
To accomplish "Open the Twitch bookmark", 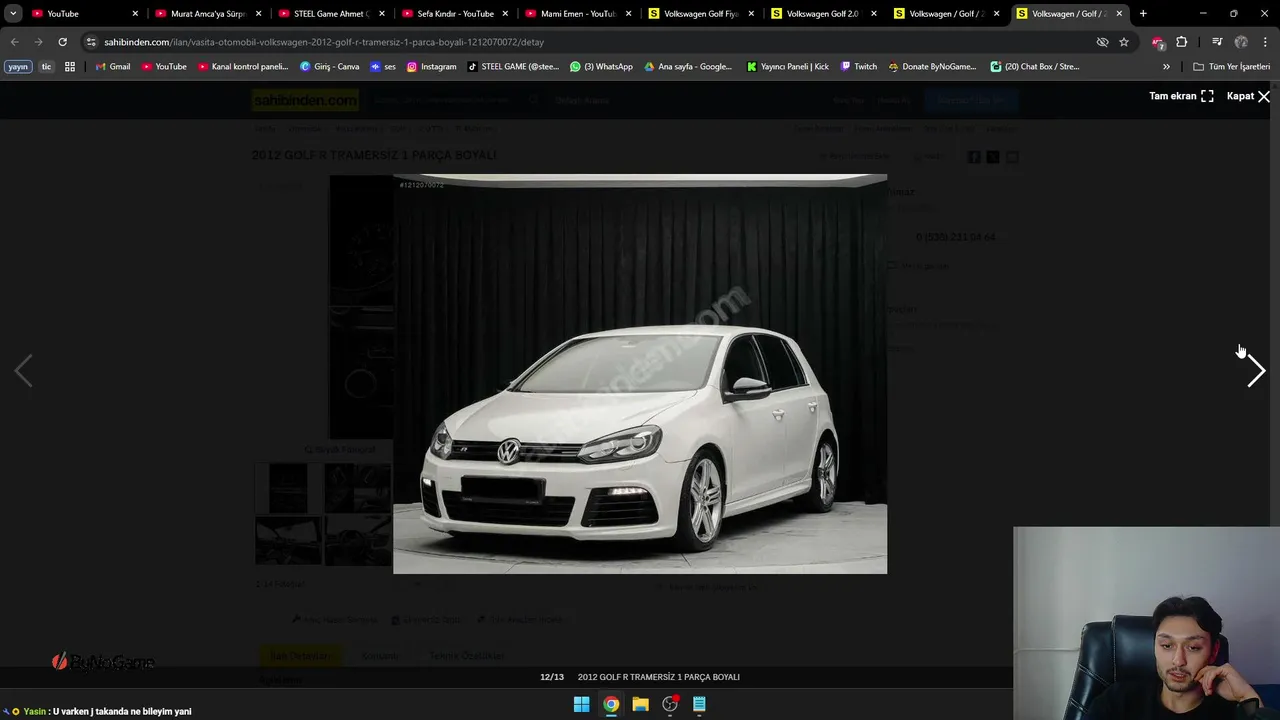I will [x=859, y=67].
